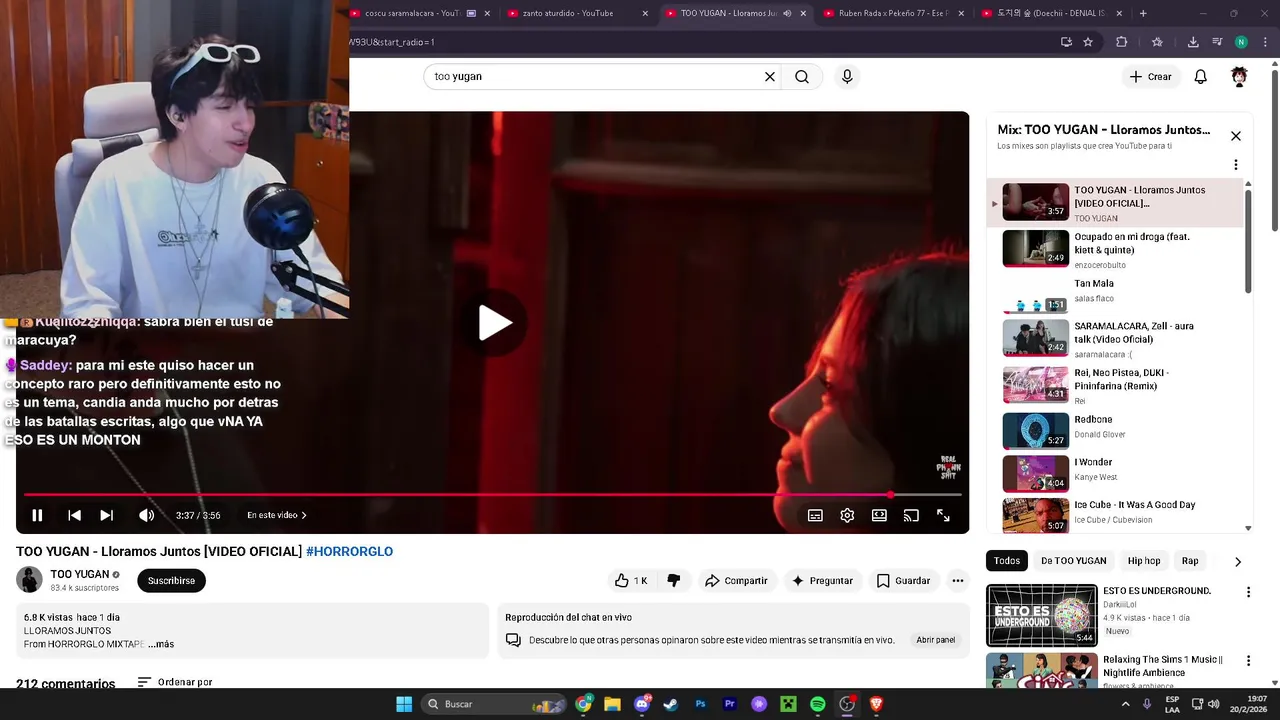Open more actions menu beside Guardar

957,580
